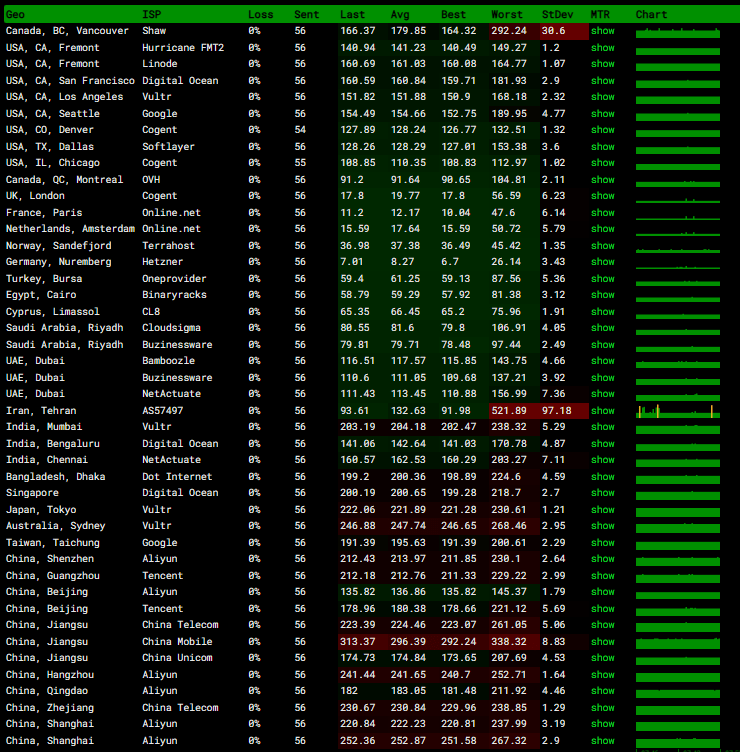Click the Sent column header
This screenshot has height=752, width=740.
tap(306, 14)
